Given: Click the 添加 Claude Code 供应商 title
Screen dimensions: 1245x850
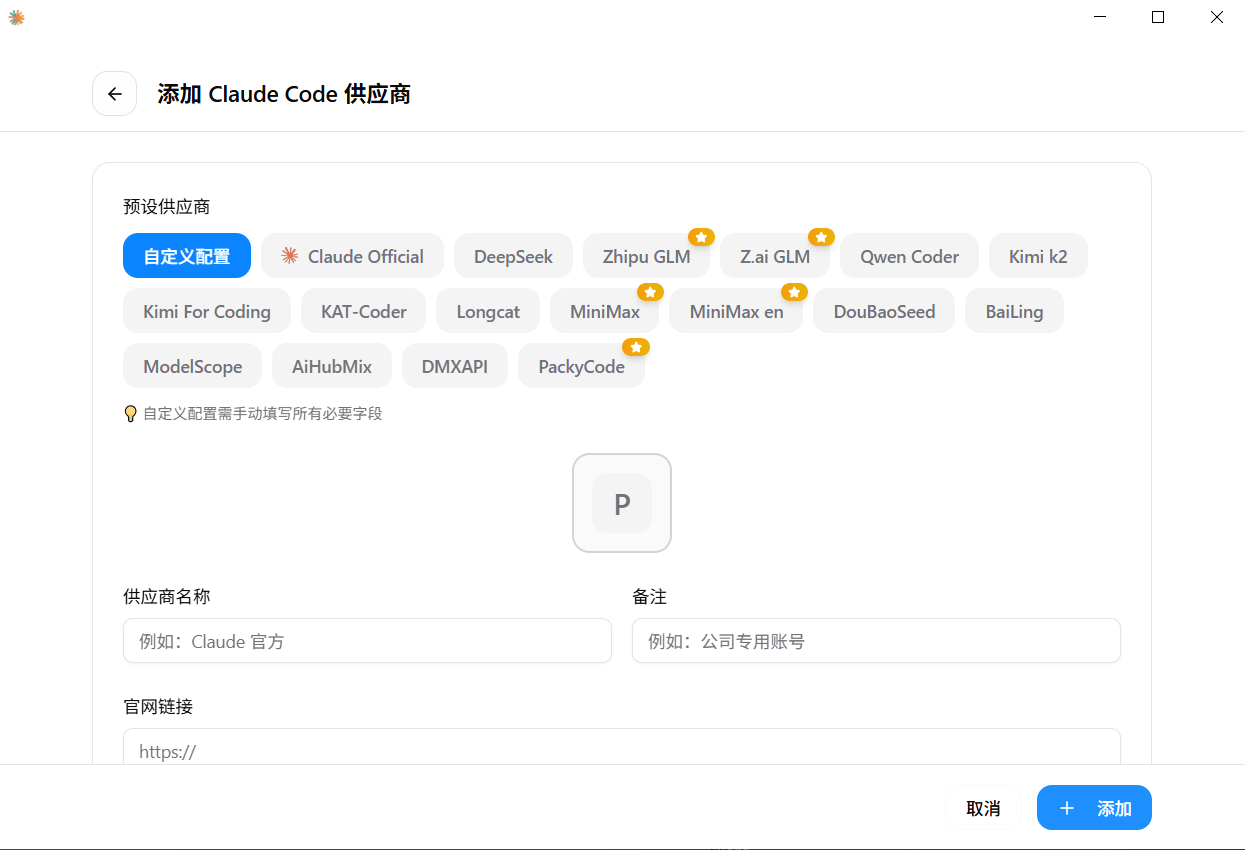Looking at the screenshot, I should coord(284,94).
